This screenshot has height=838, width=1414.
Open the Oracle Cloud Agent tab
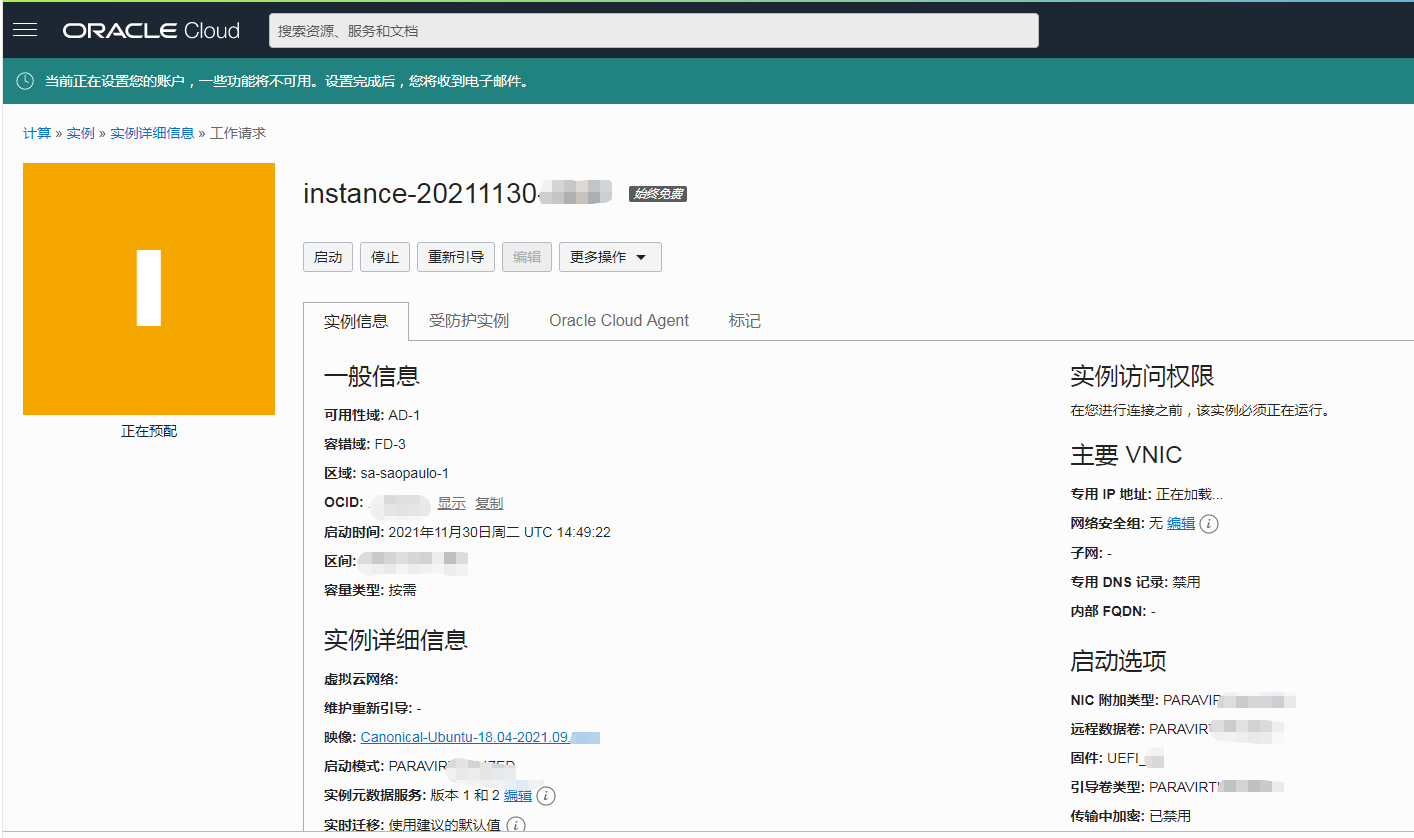(619, 321)
